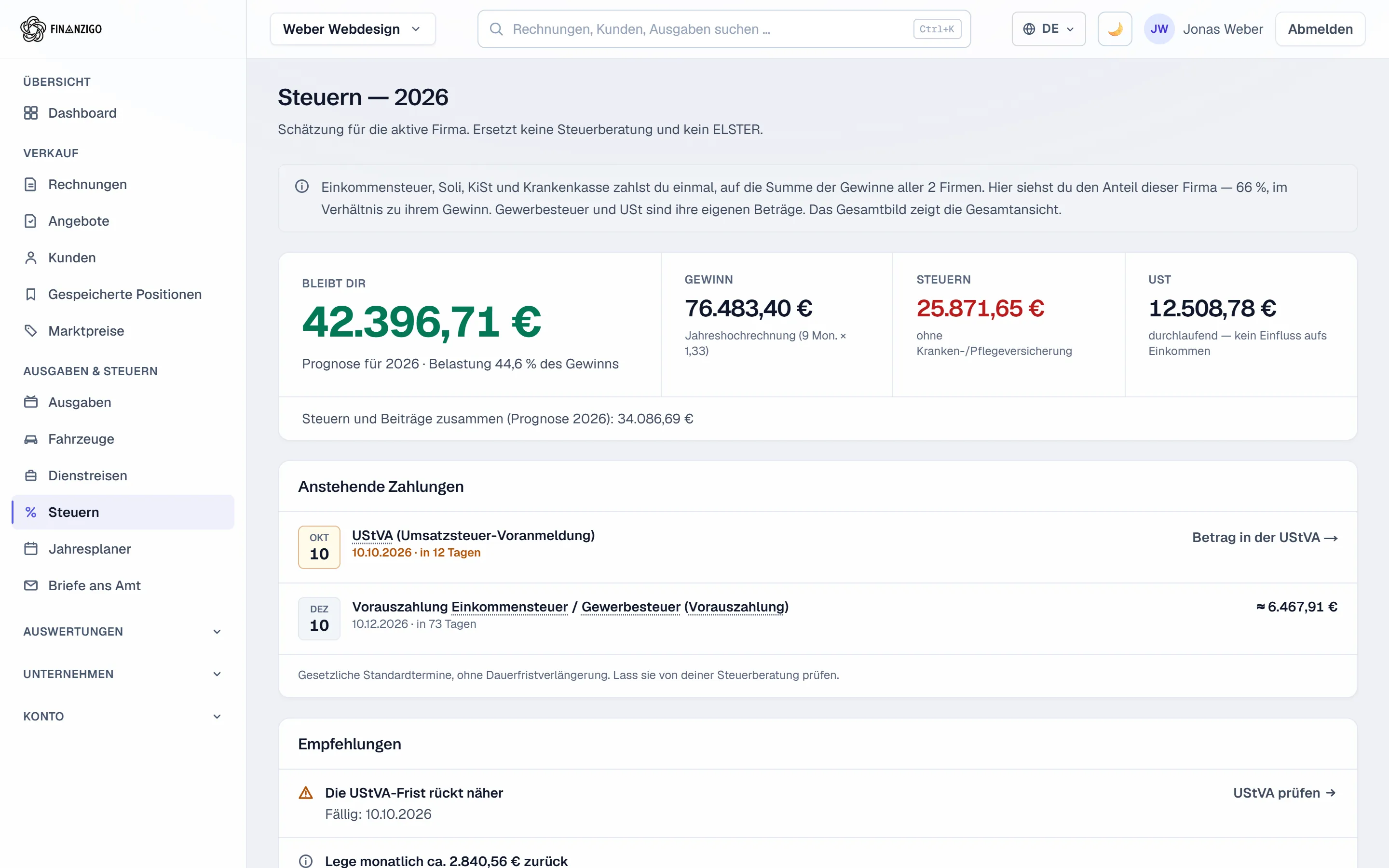Click the Steuern — 2026 page heading
The height and width of the screenshot is (868, 1389).
point(363,97)
